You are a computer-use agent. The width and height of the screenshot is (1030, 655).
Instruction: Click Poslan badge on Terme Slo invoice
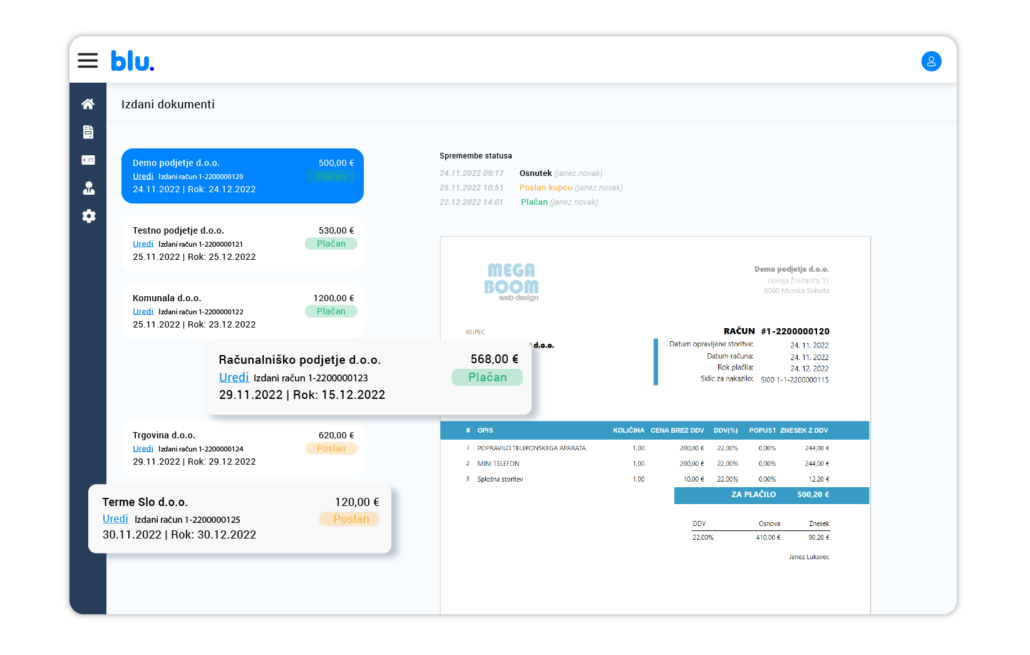point(351,519)
